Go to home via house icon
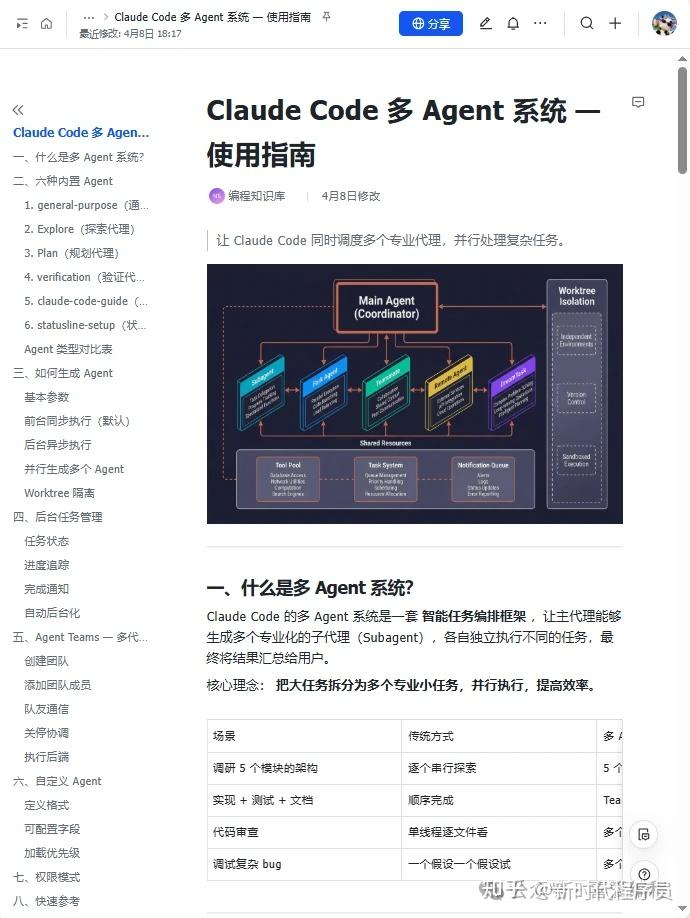The width and height of the screenshot is (690, 918). click(46, 23)
